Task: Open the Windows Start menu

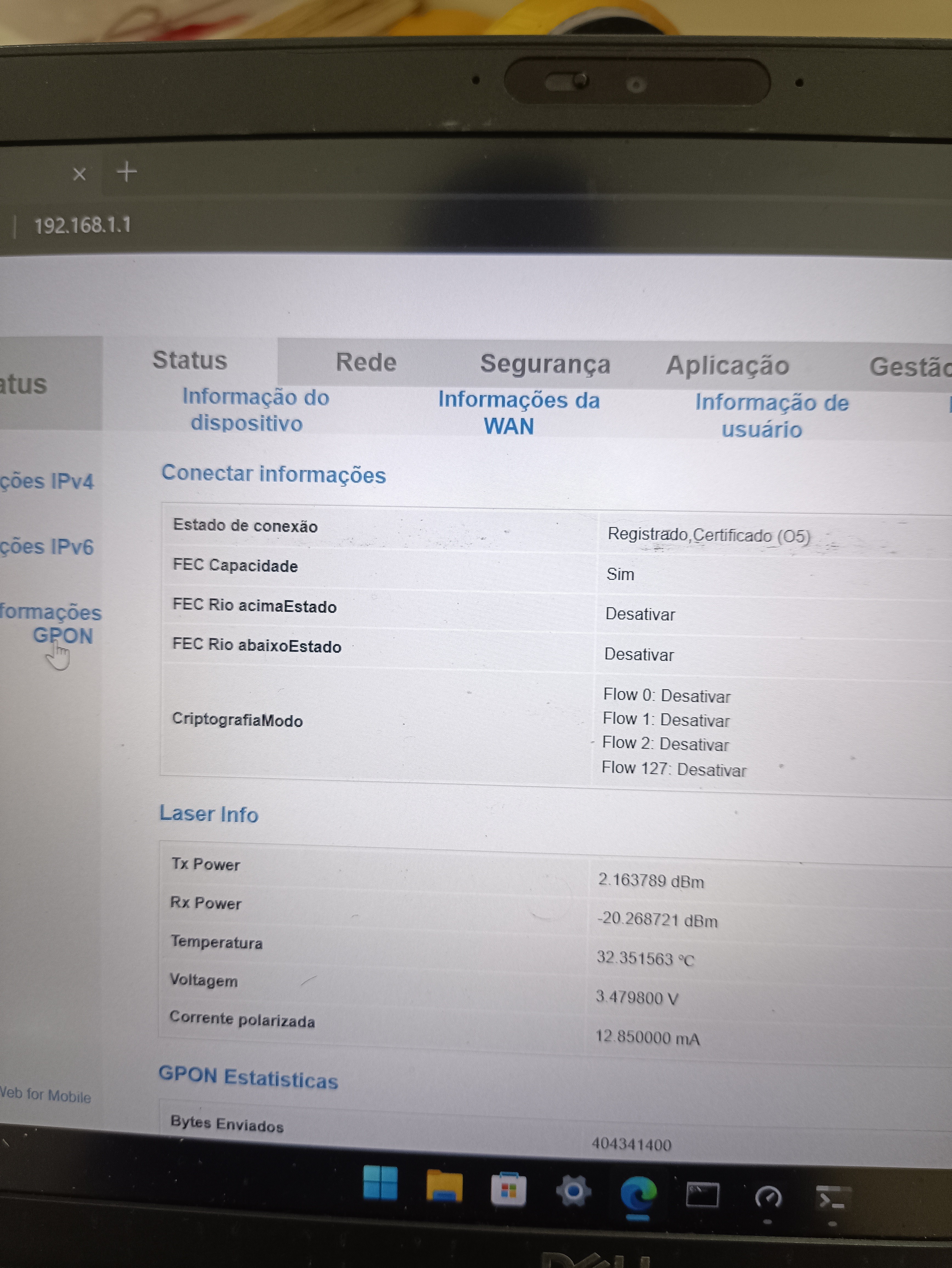Action: [380, 1183]
